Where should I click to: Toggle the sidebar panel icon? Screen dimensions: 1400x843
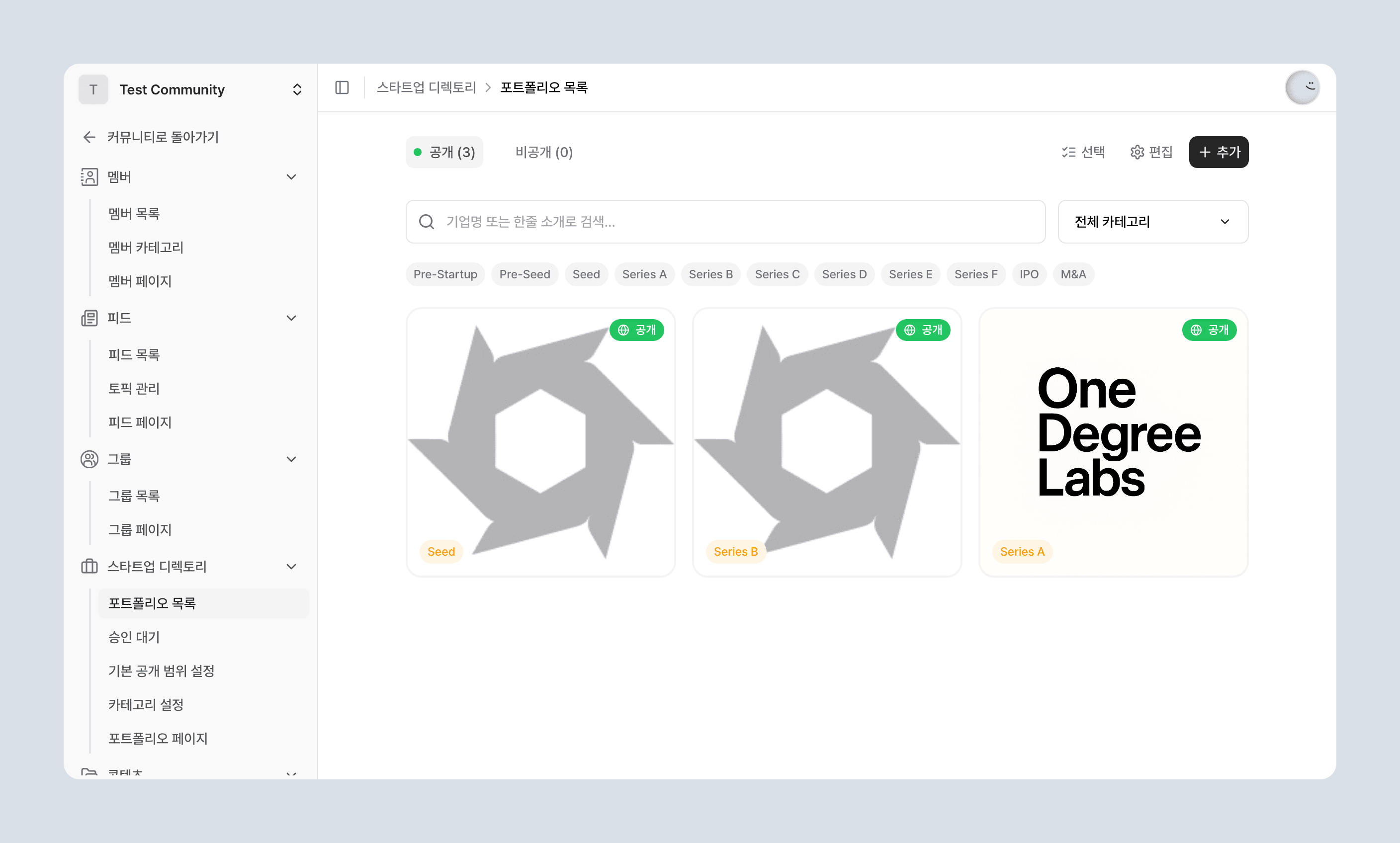click(342, 87)
